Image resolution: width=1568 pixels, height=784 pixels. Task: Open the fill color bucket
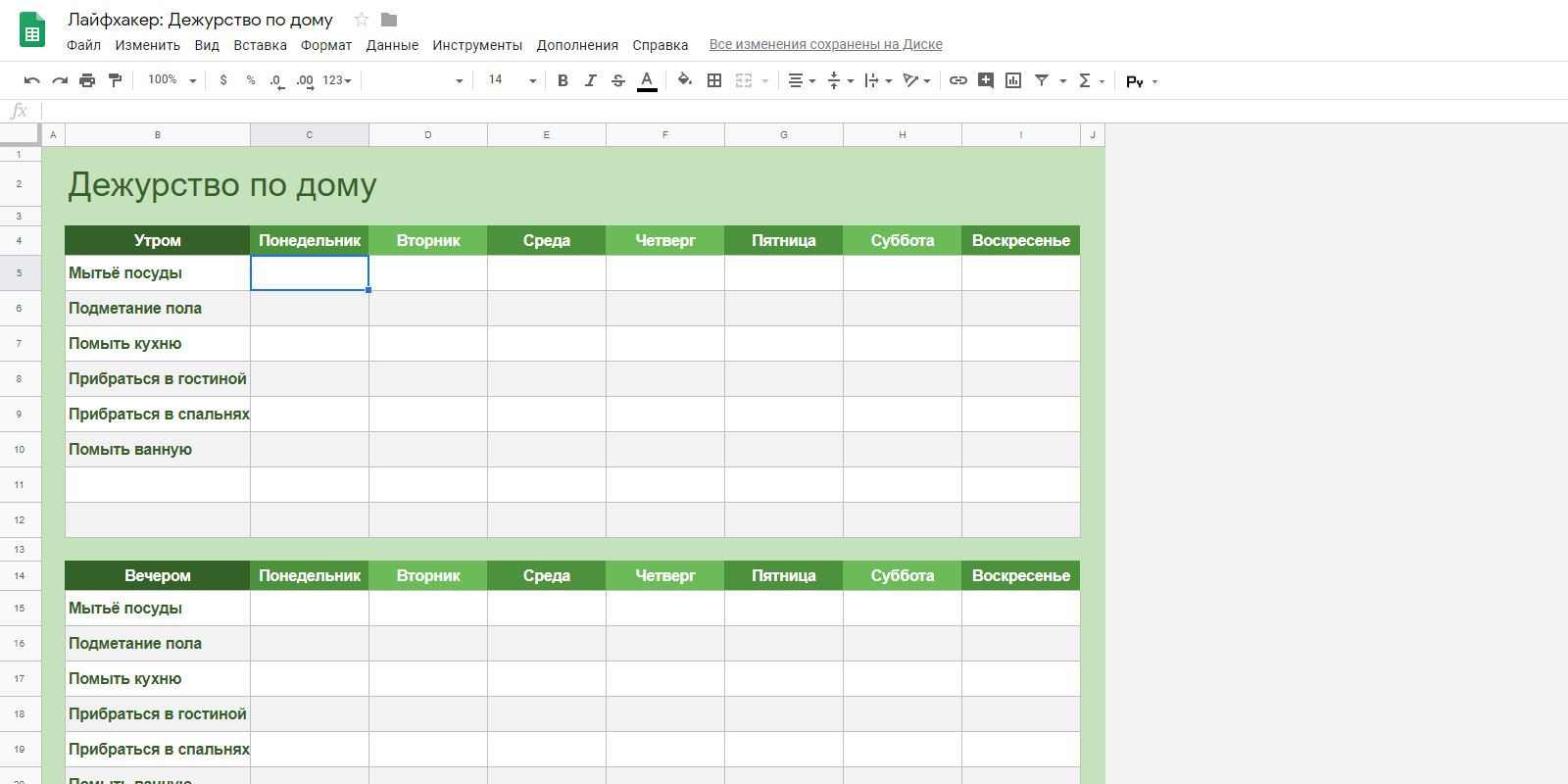click(685, 80)
